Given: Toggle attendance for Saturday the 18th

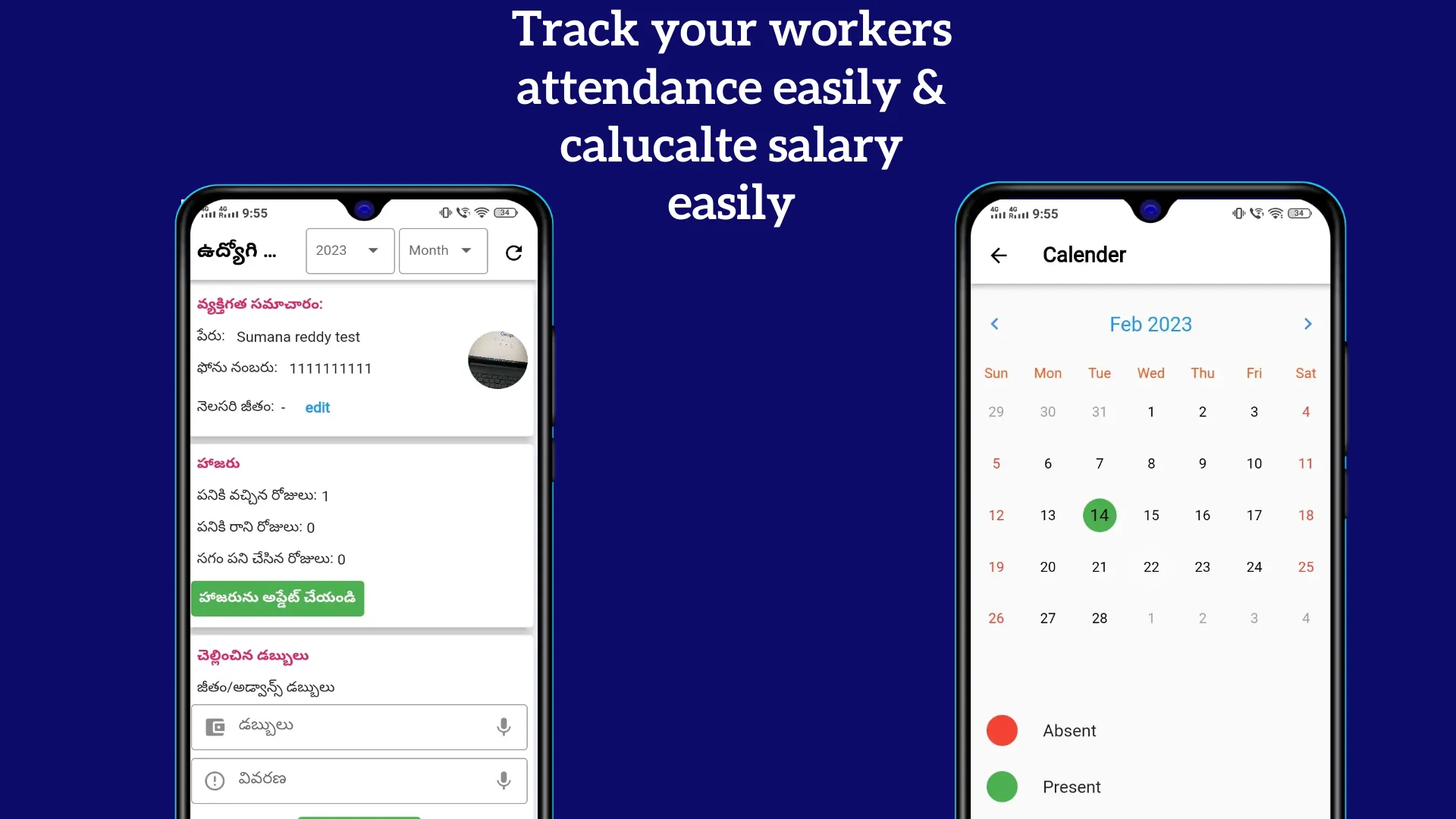Looking at the screenshot, I should coord(1305,515).
